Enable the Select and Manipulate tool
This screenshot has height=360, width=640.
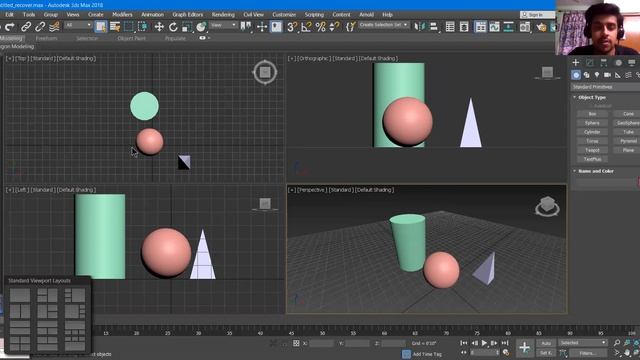(x=262, y=27)
